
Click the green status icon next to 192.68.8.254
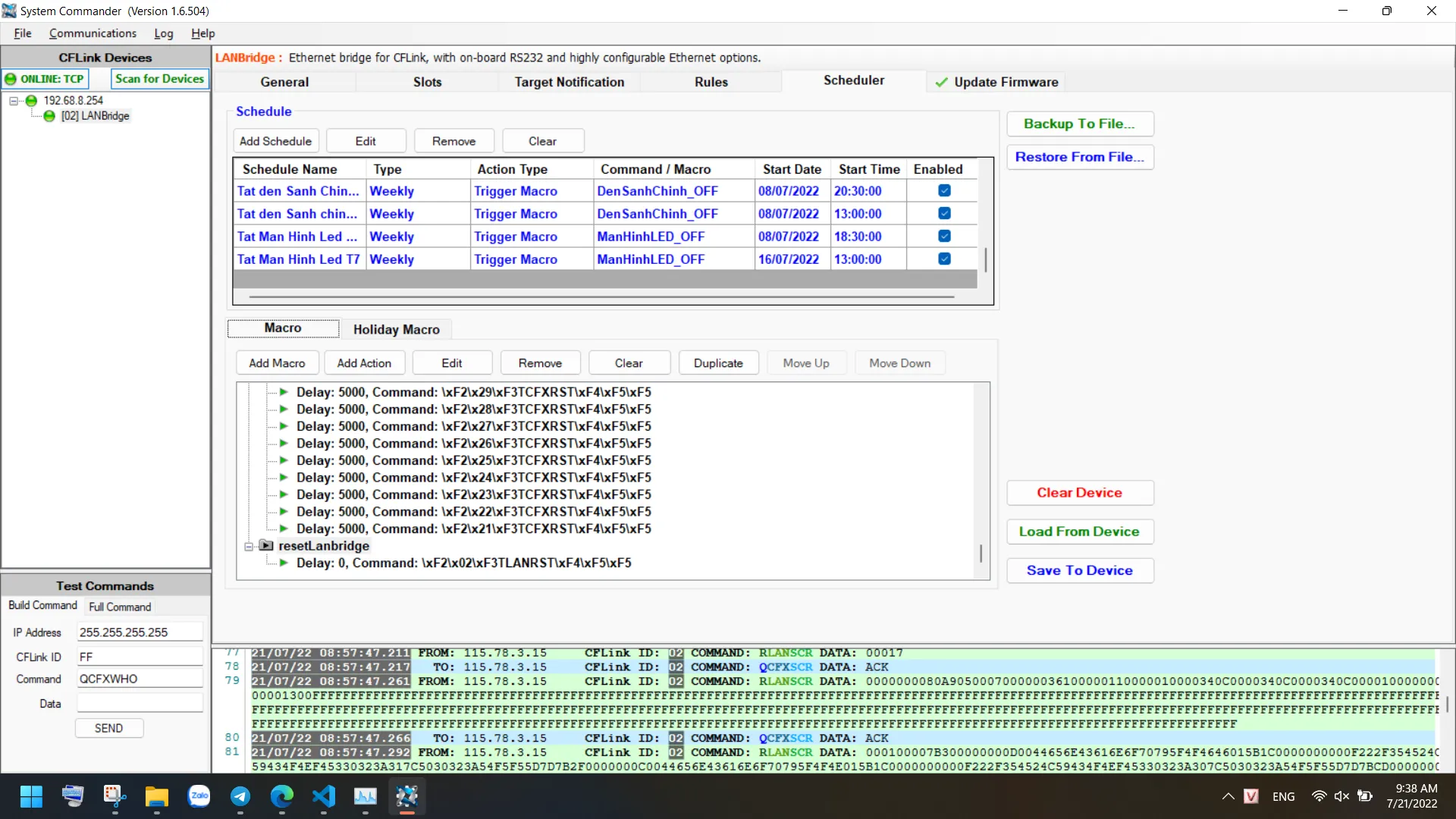click(31, 100)
